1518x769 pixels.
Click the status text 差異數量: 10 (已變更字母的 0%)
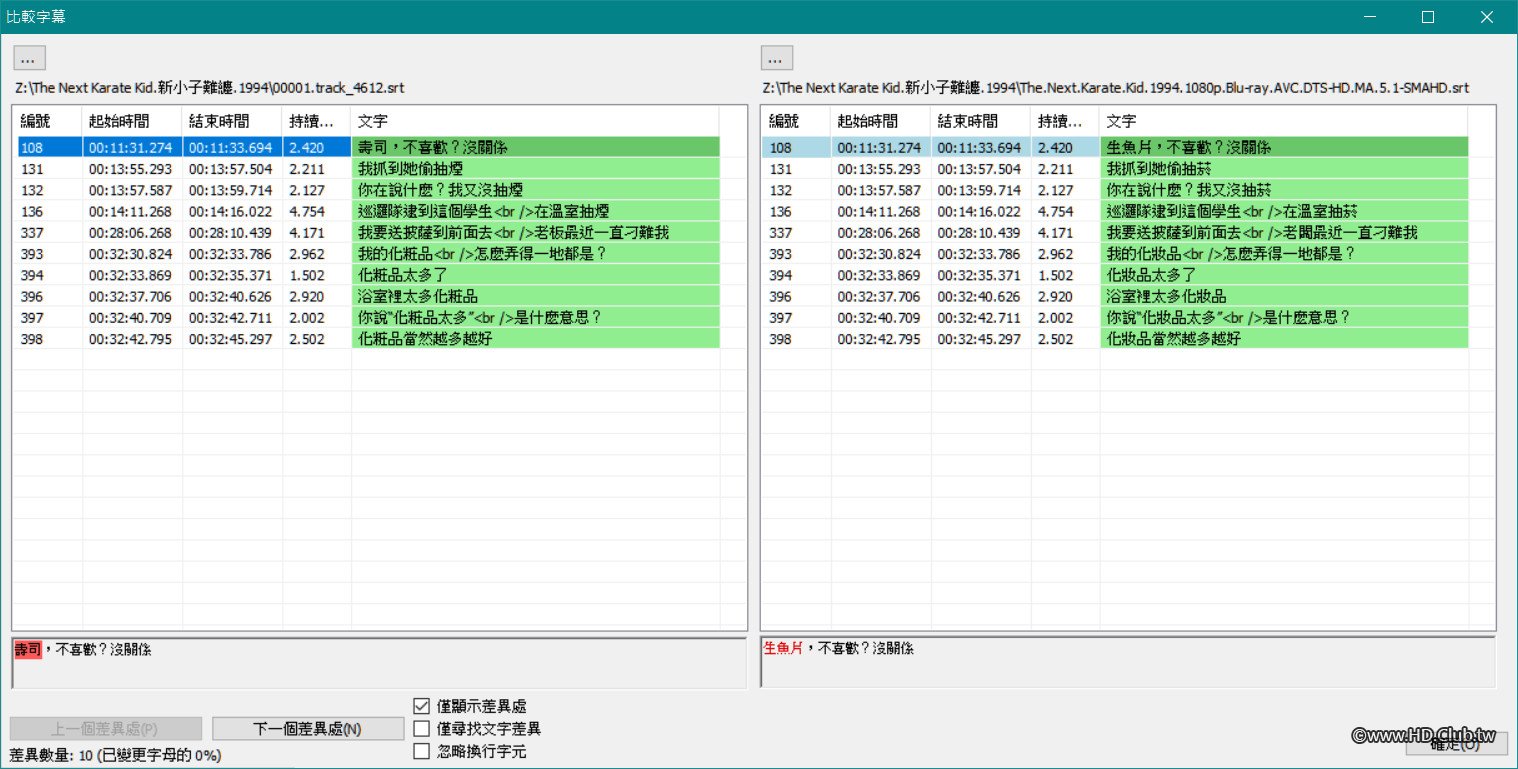(x=115, y=755)
